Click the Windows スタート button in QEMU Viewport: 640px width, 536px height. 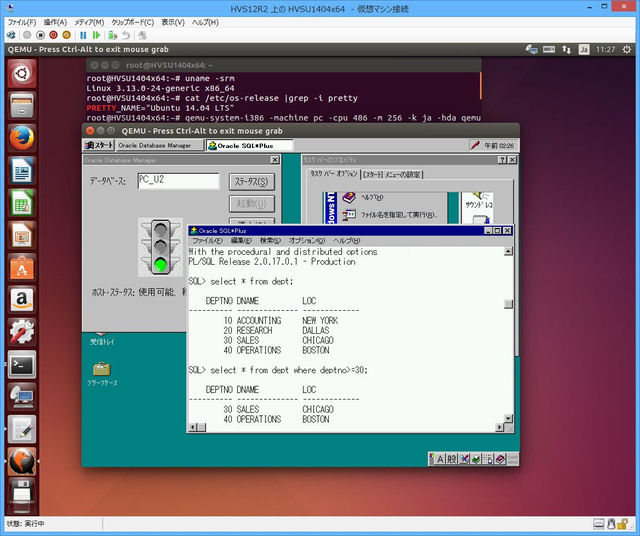(98, 145)
